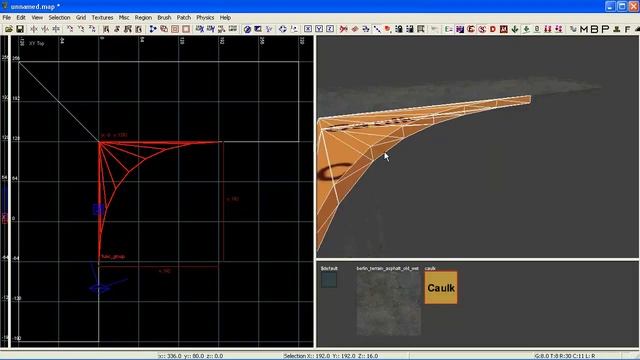Flip selection along the Y axis
Screen dimensions: 640x360
(x=45, y=29)
